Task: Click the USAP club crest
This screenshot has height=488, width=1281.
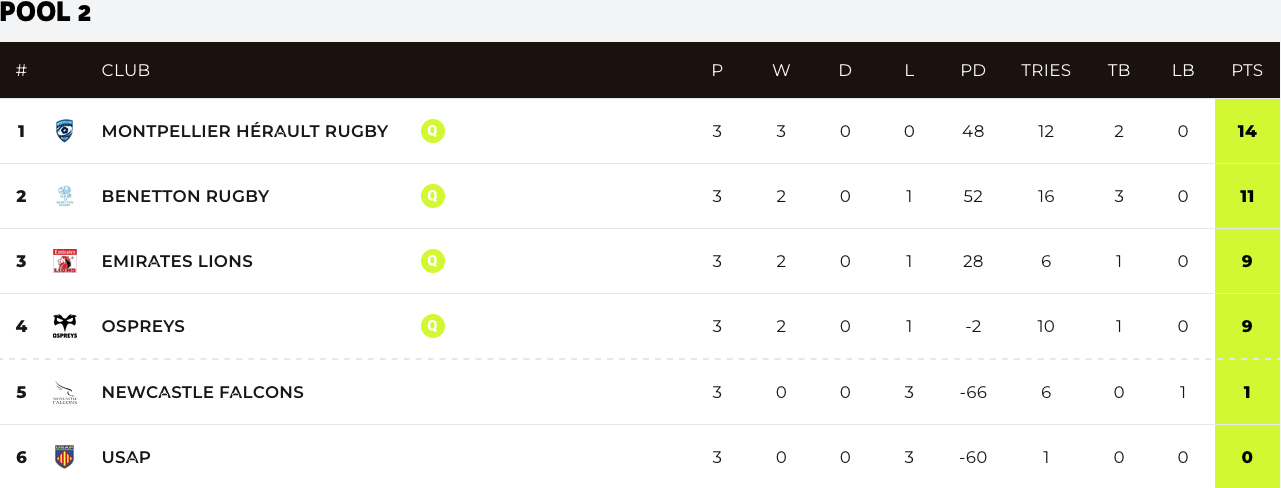Action: click(x=65, y=457)
